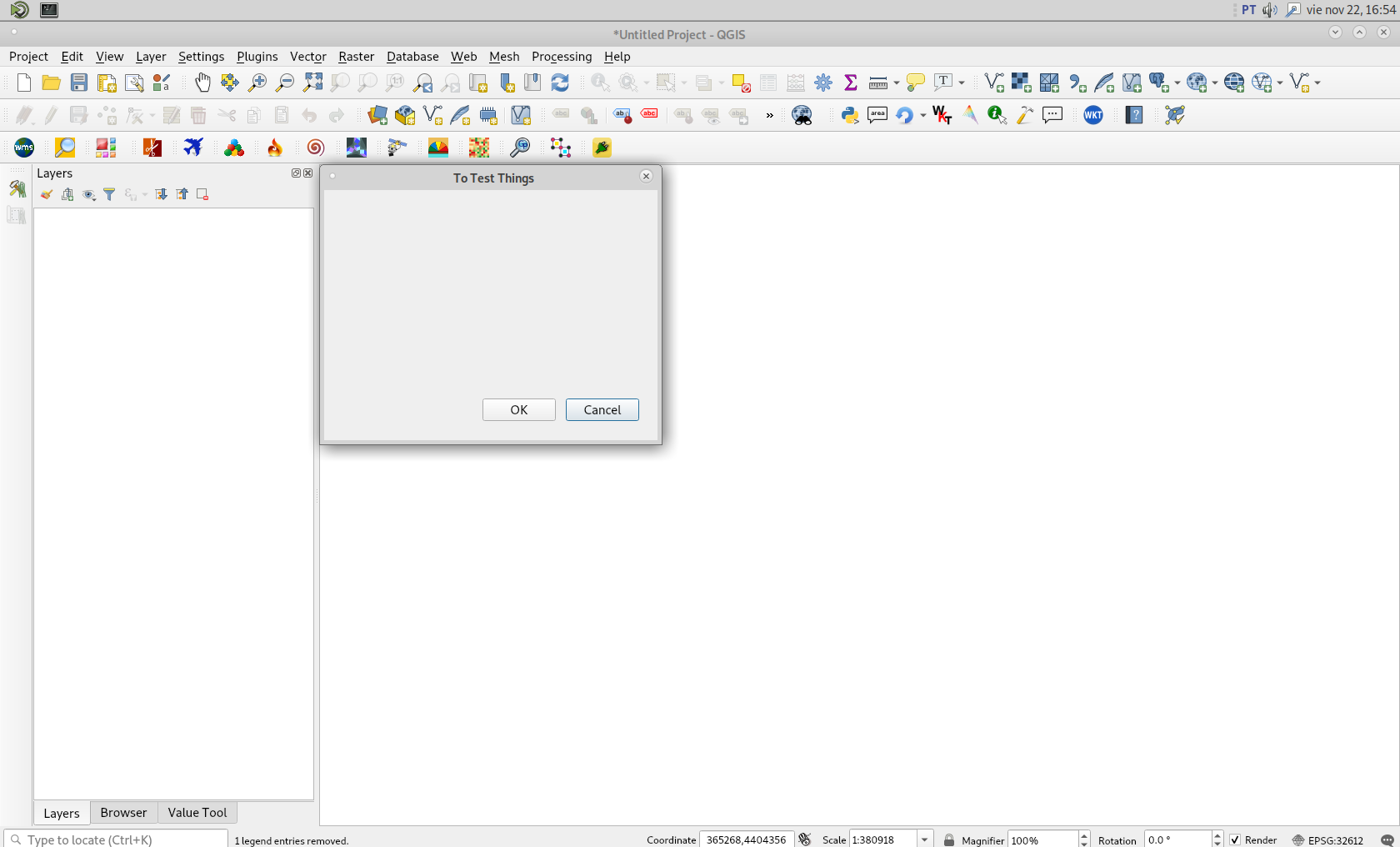This screenshot has width=1400, height=847.
Task: Open the Layer menu
Action: 151,57
